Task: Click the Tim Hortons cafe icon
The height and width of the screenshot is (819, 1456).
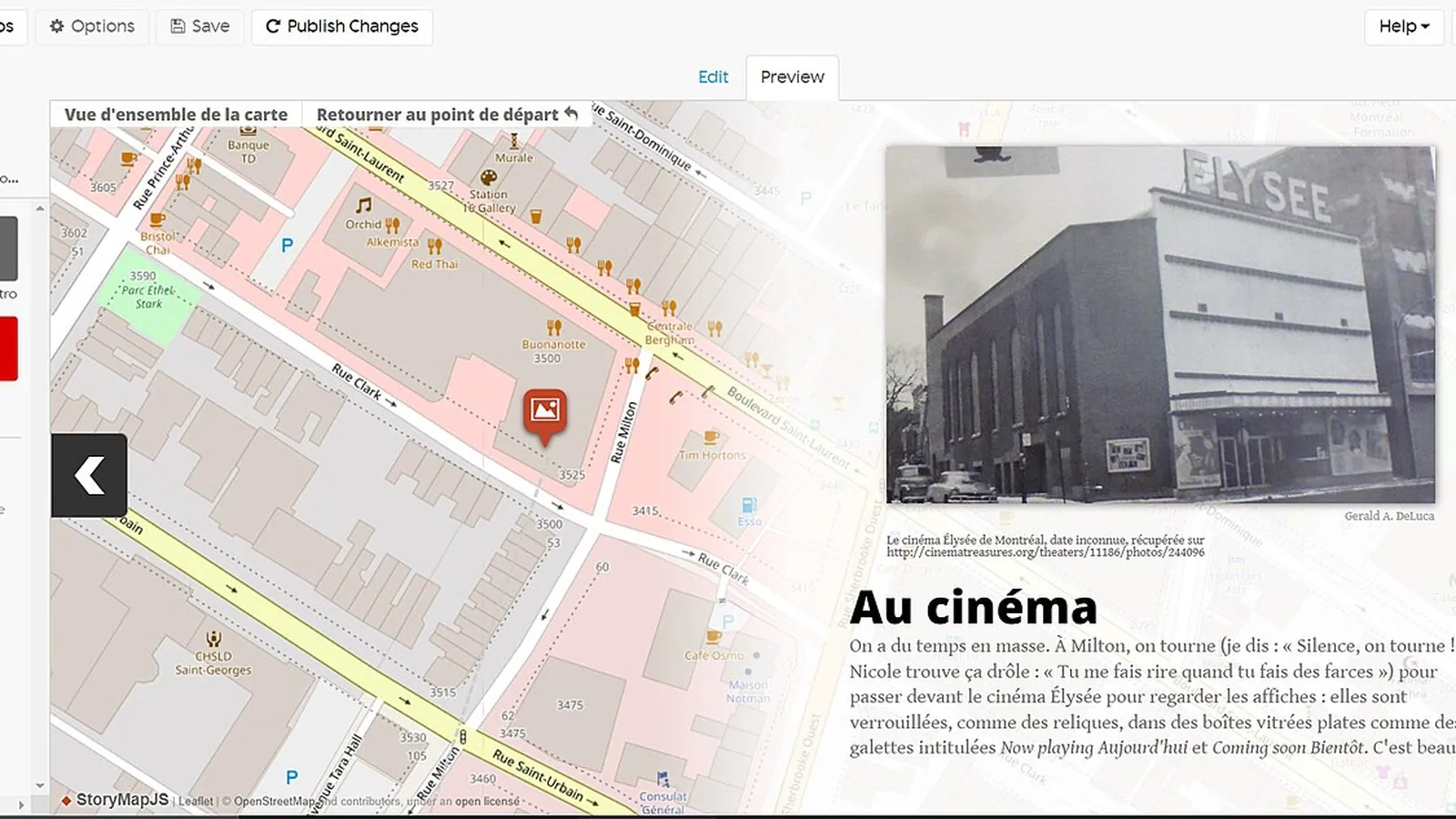Action: (x=712, y=437)
